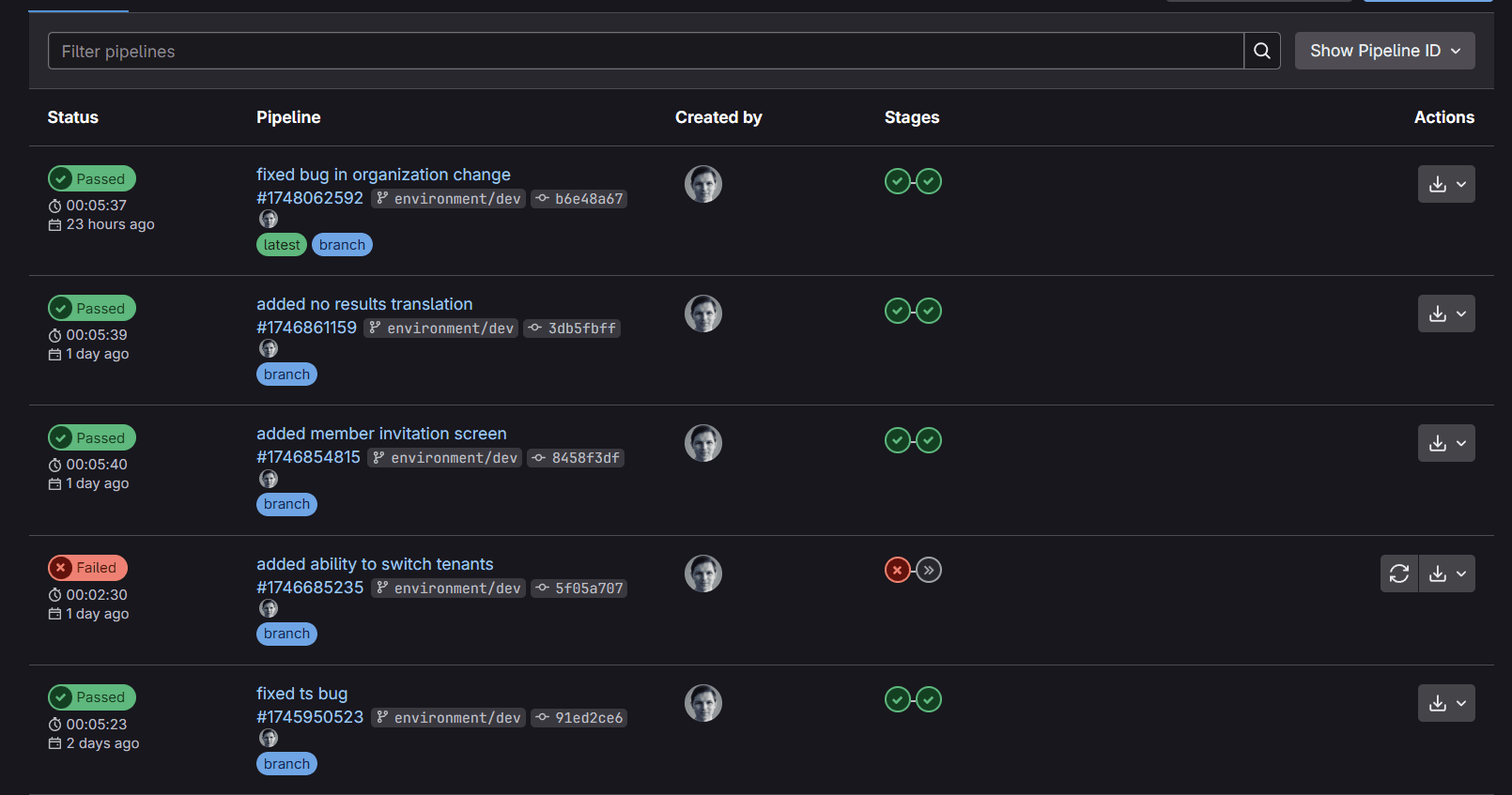Switch to the highlighted tab at top left
The height and width of the screenshot is (795, 1512).
pos(77,5)
